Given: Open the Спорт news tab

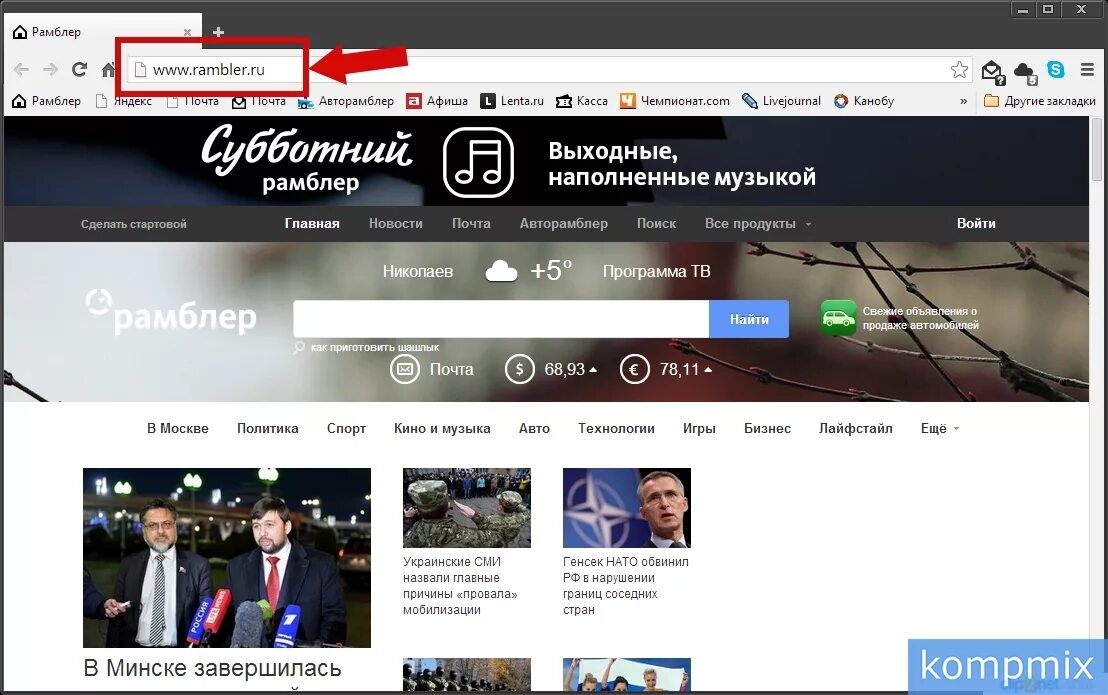Looking at the screenshot, I should coord(346,428).
